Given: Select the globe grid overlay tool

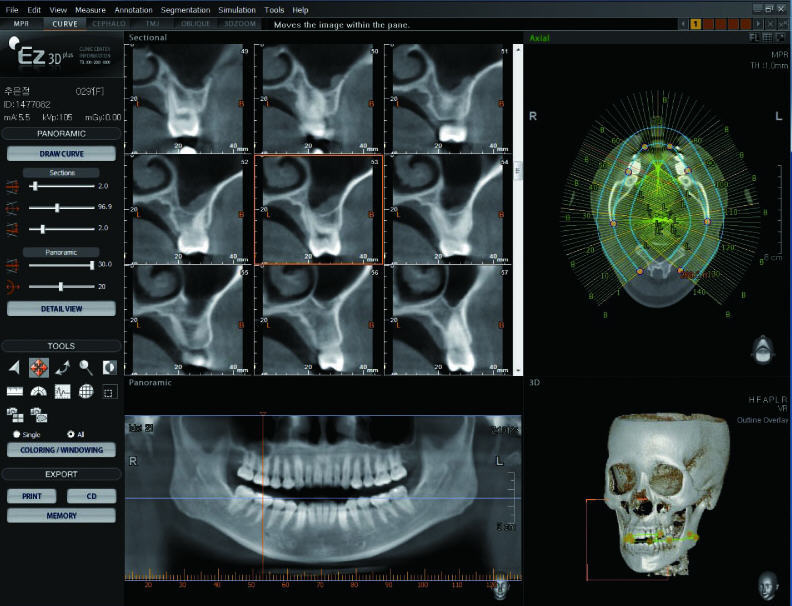Looking at the screenshot, I should (x=86, y=391).
